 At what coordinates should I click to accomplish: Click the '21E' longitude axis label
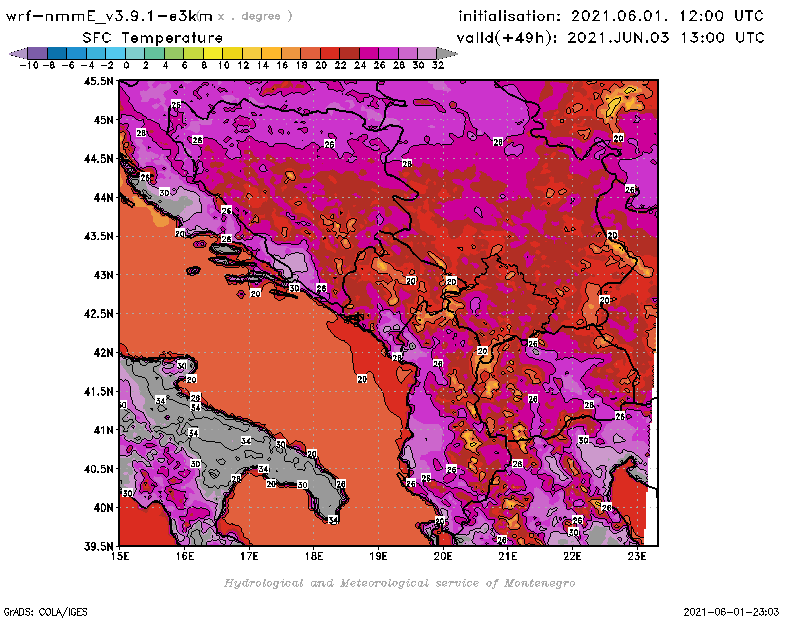tap(508, 556)
